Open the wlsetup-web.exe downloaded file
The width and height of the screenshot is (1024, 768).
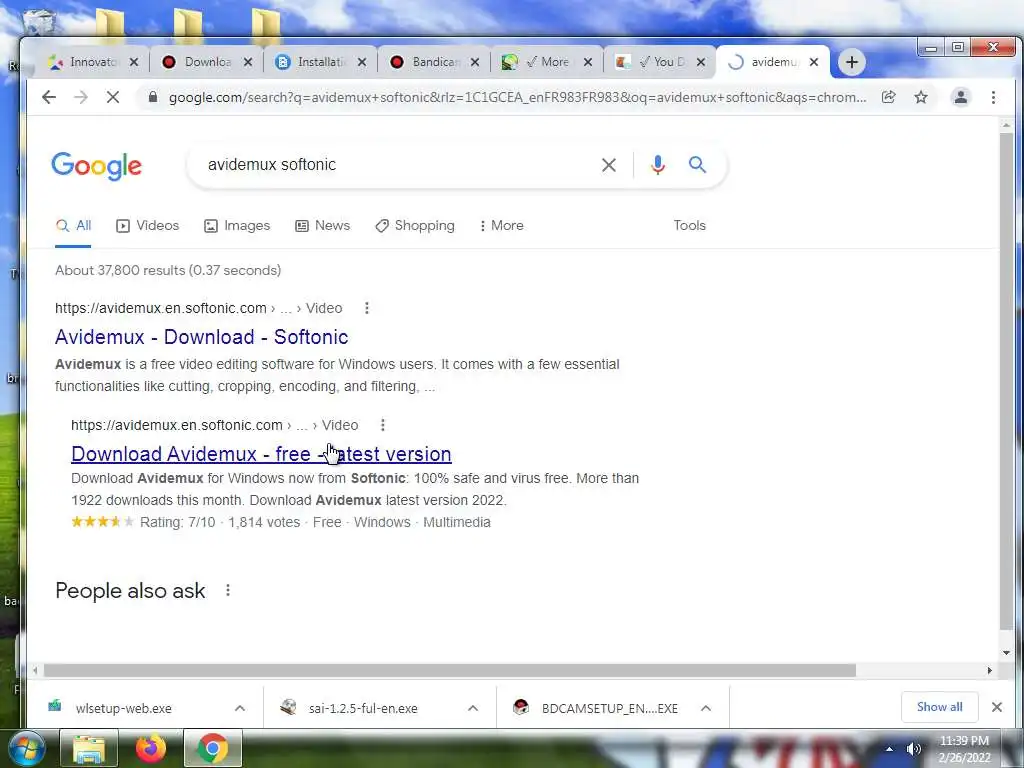[x=124, y=708]
